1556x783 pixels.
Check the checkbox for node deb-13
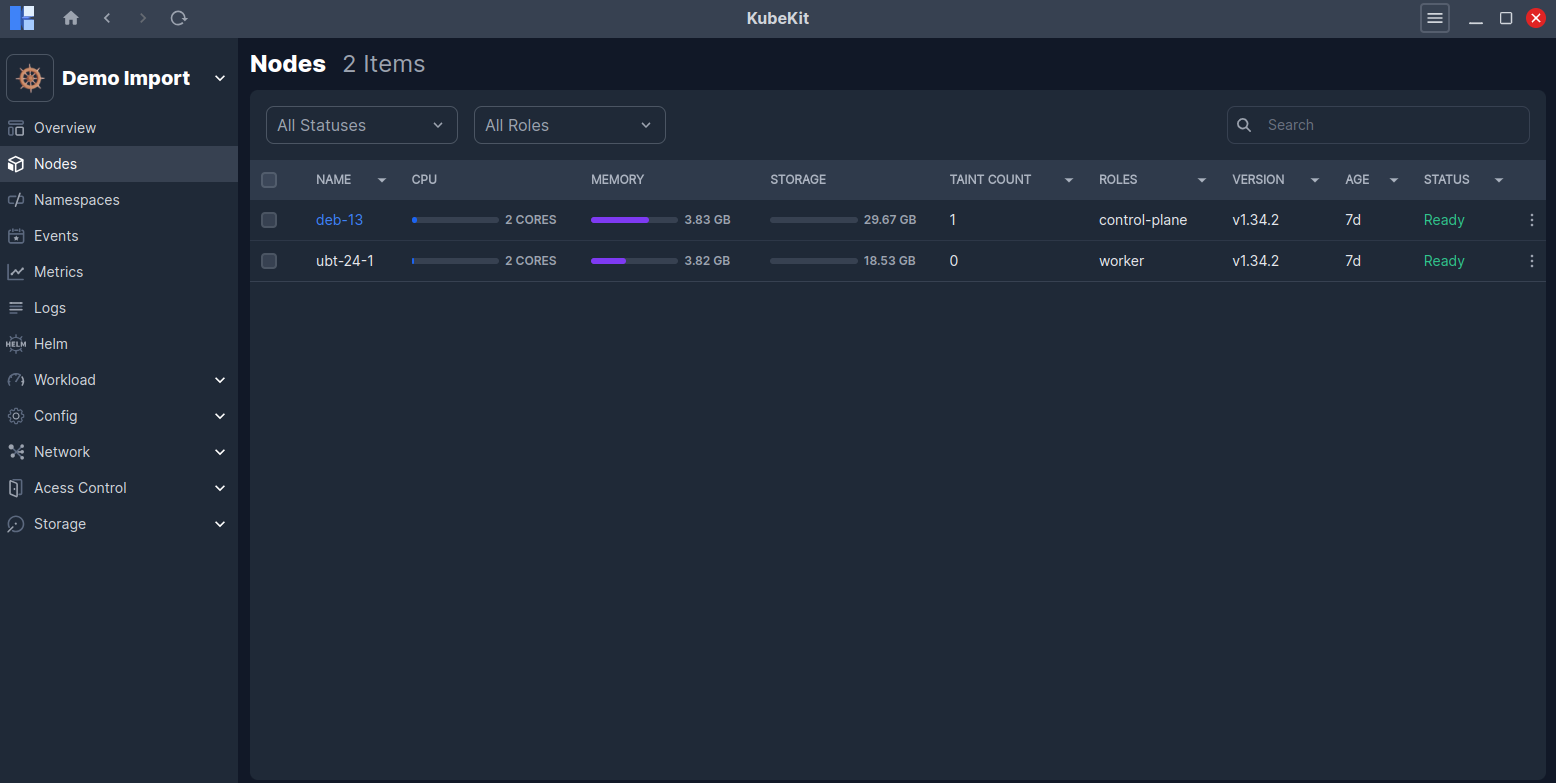point(269,219)
